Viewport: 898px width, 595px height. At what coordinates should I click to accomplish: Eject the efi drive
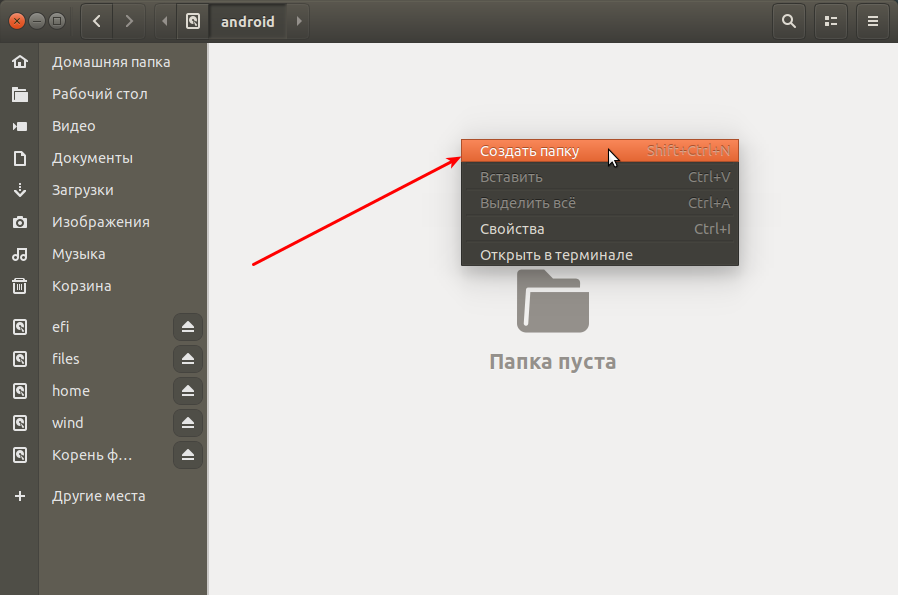[187, 326]
